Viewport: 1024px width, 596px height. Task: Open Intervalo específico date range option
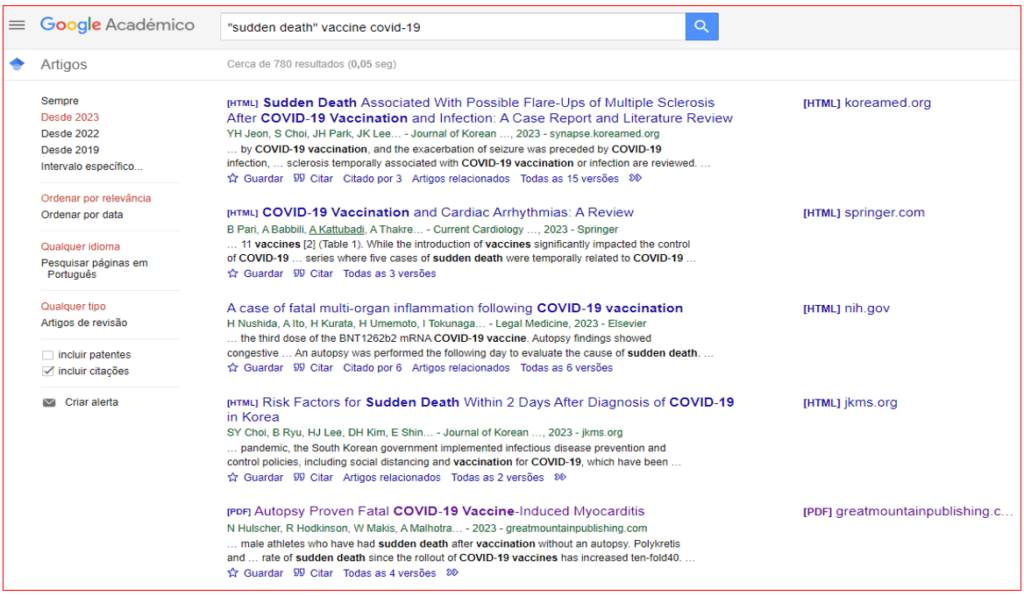(91, 166)
